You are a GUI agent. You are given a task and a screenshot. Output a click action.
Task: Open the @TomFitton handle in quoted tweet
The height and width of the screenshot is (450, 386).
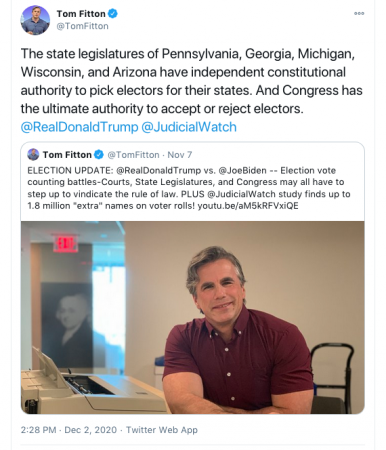[133, 155]
